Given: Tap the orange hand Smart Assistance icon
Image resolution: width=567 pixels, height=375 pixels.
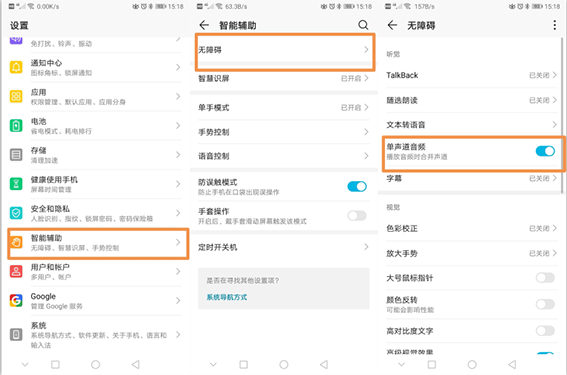Looking at the screenshot, I should coord(16,242).
